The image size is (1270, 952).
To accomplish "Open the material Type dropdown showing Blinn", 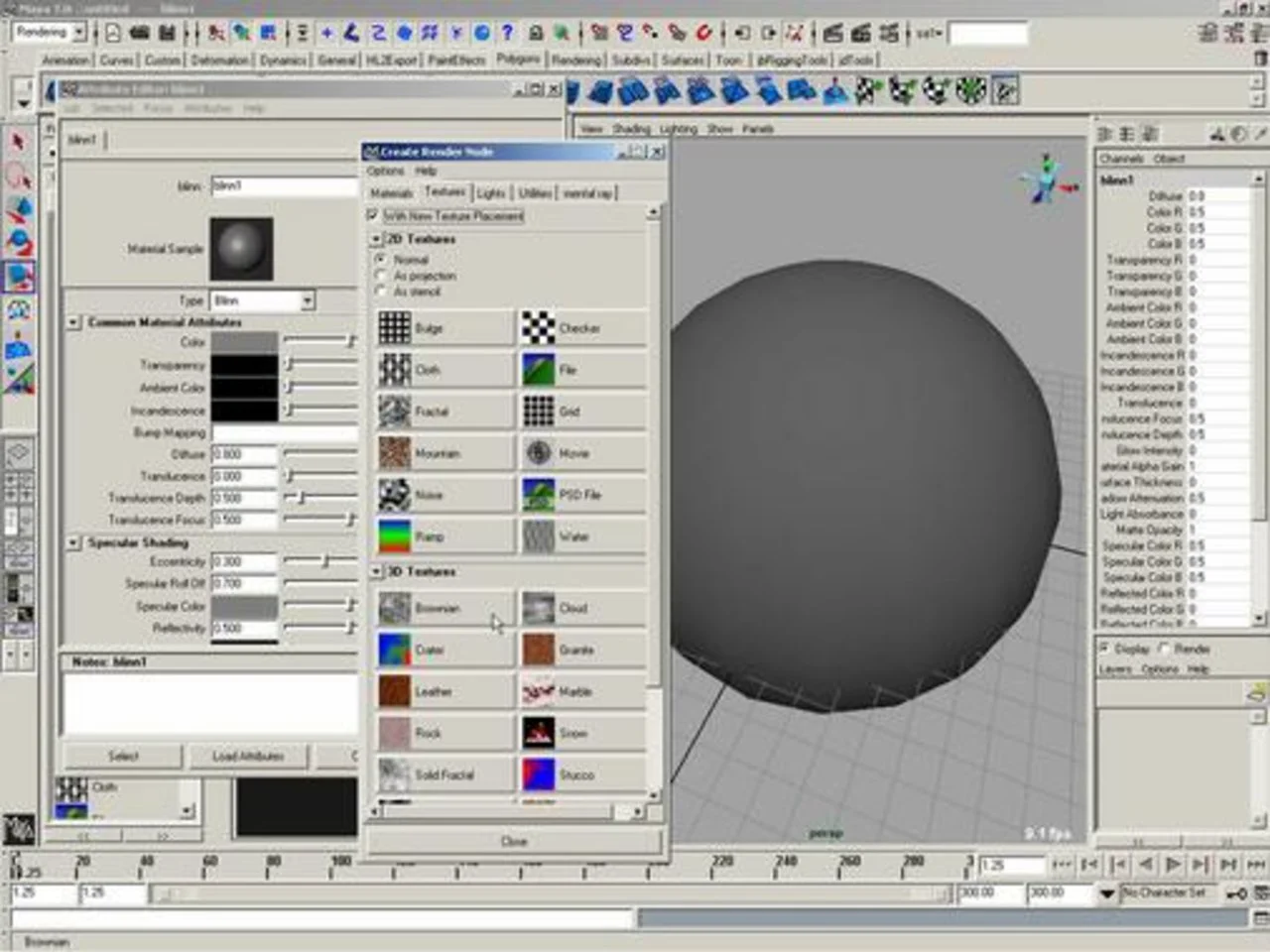I will click(263, 299).
